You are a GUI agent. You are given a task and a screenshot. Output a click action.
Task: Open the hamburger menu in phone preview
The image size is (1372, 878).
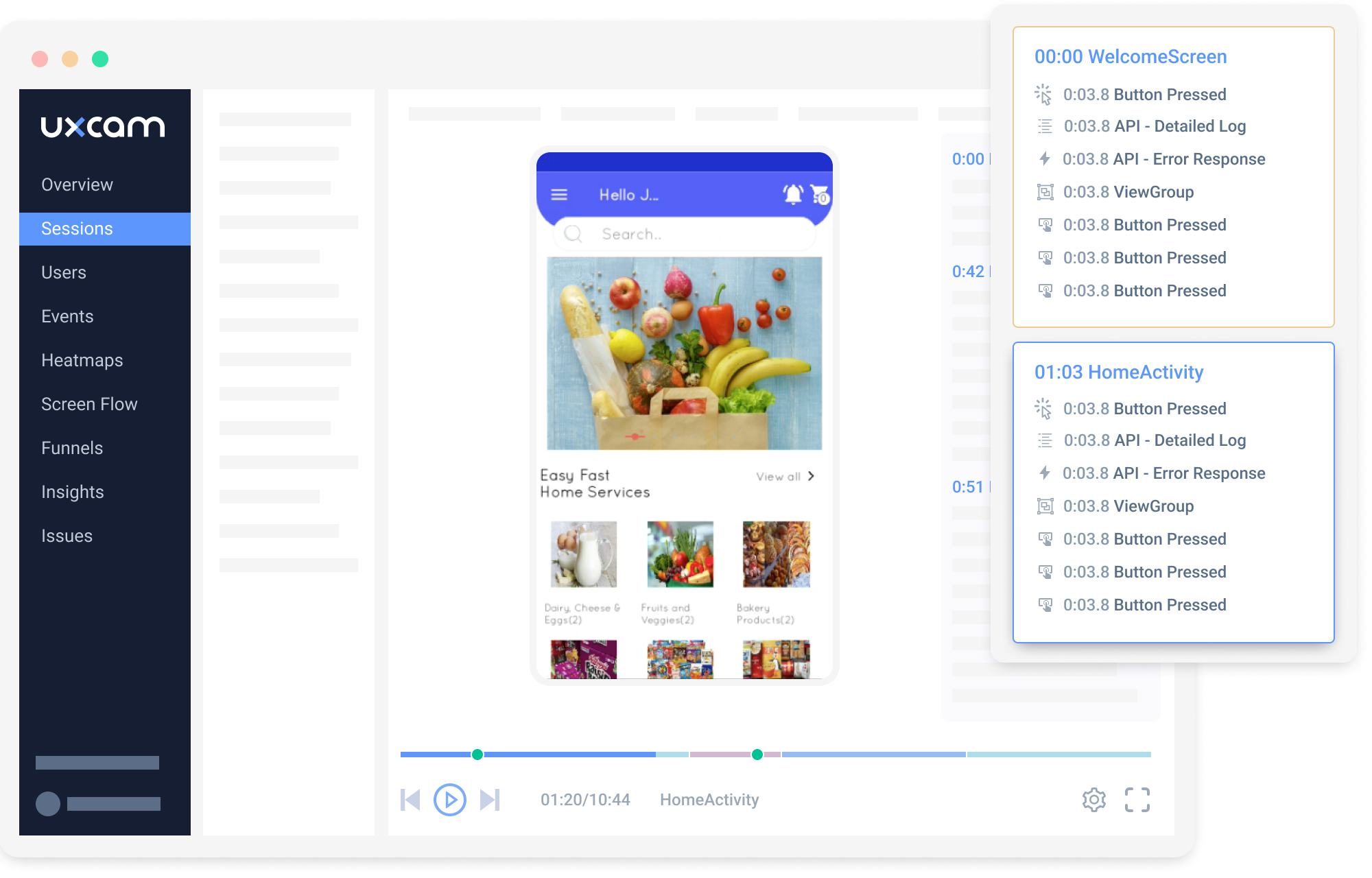coord(559,195)
